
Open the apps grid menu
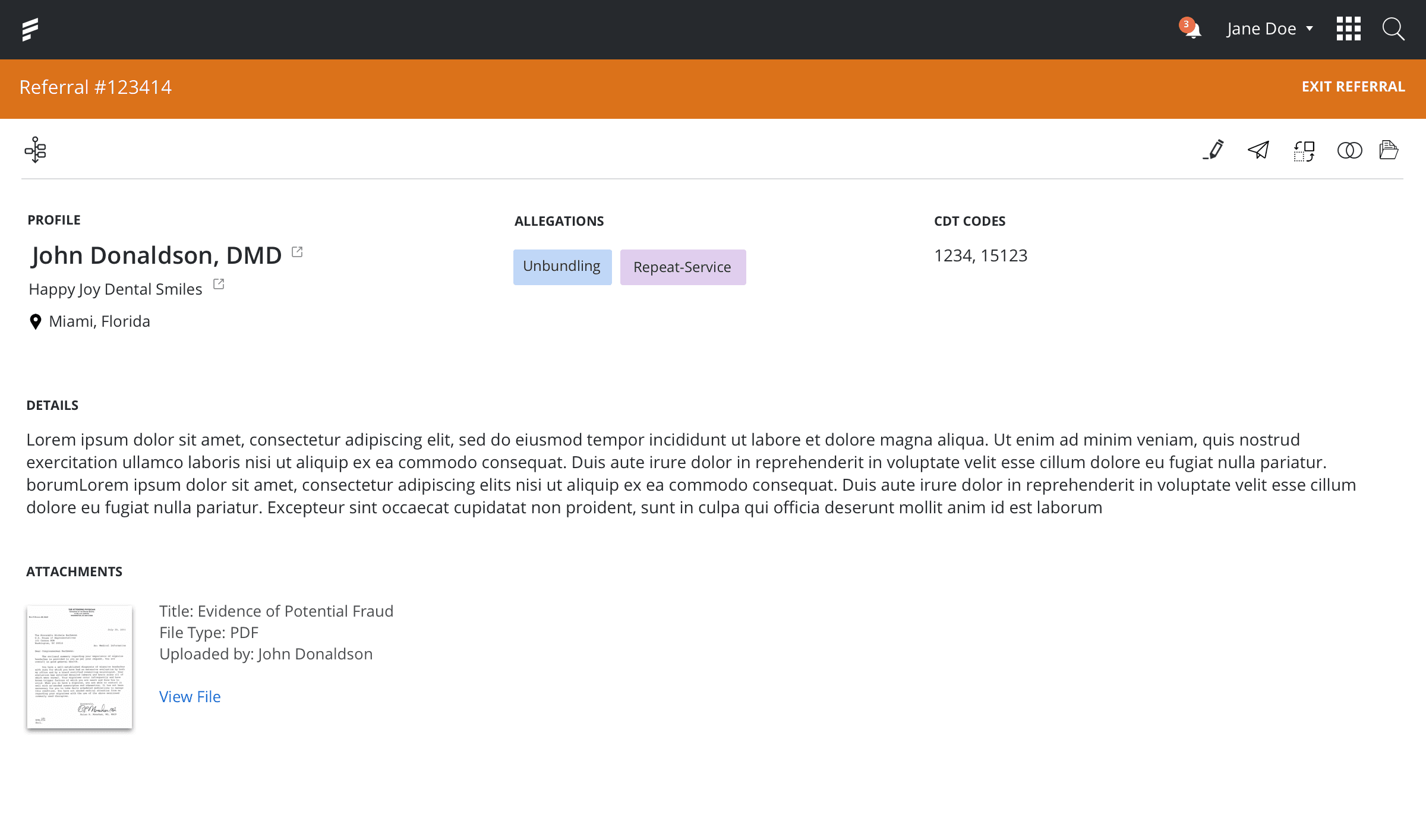[x=1348, y=29]
